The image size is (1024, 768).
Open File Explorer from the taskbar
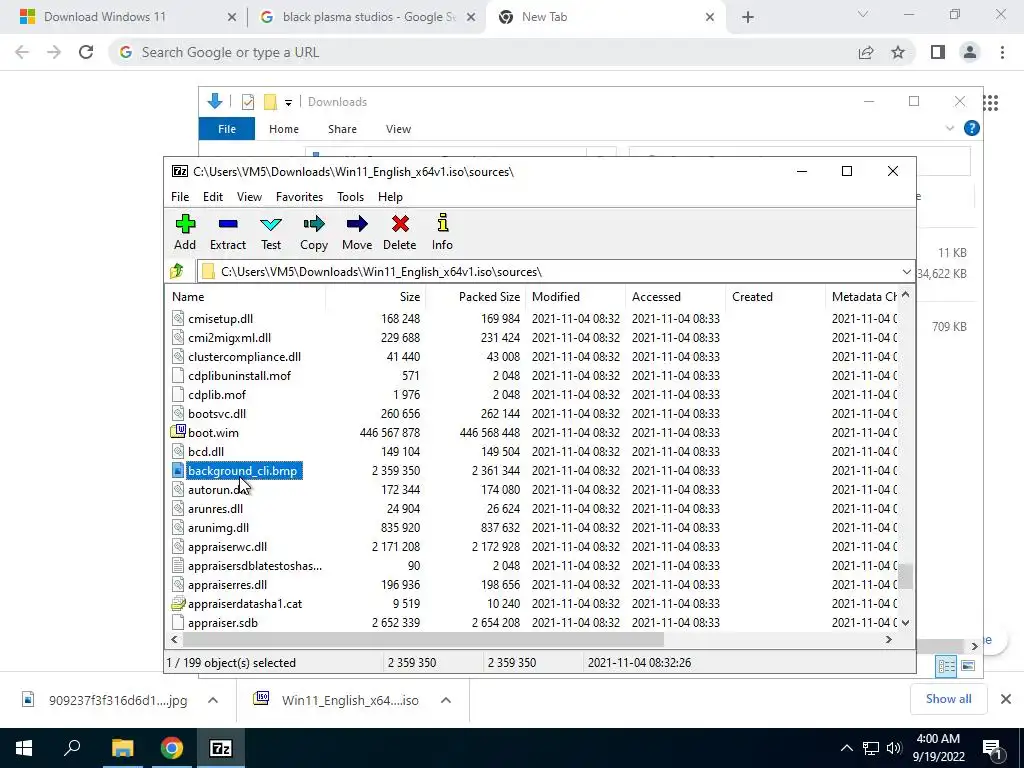122,748
